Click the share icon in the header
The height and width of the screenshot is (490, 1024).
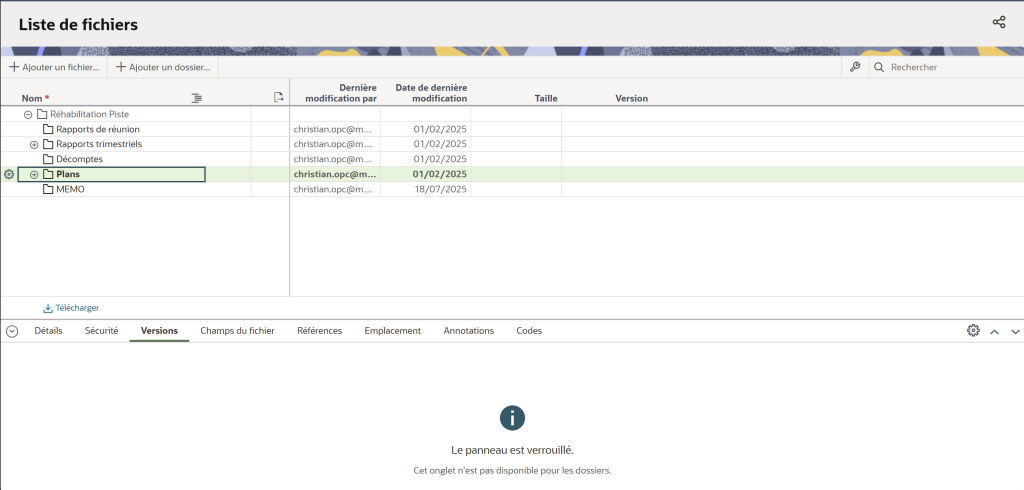point(998,23)
